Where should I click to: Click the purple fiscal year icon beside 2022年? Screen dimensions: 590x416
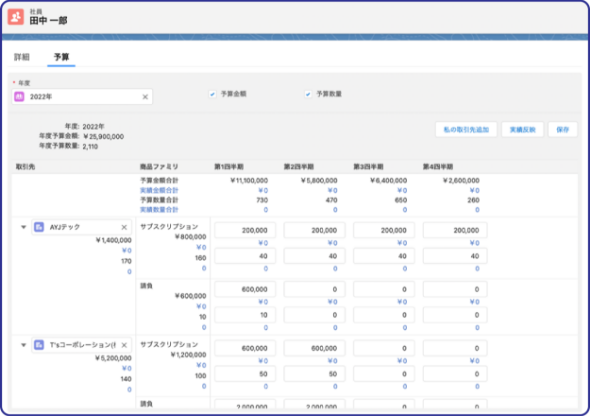(19, 97)
